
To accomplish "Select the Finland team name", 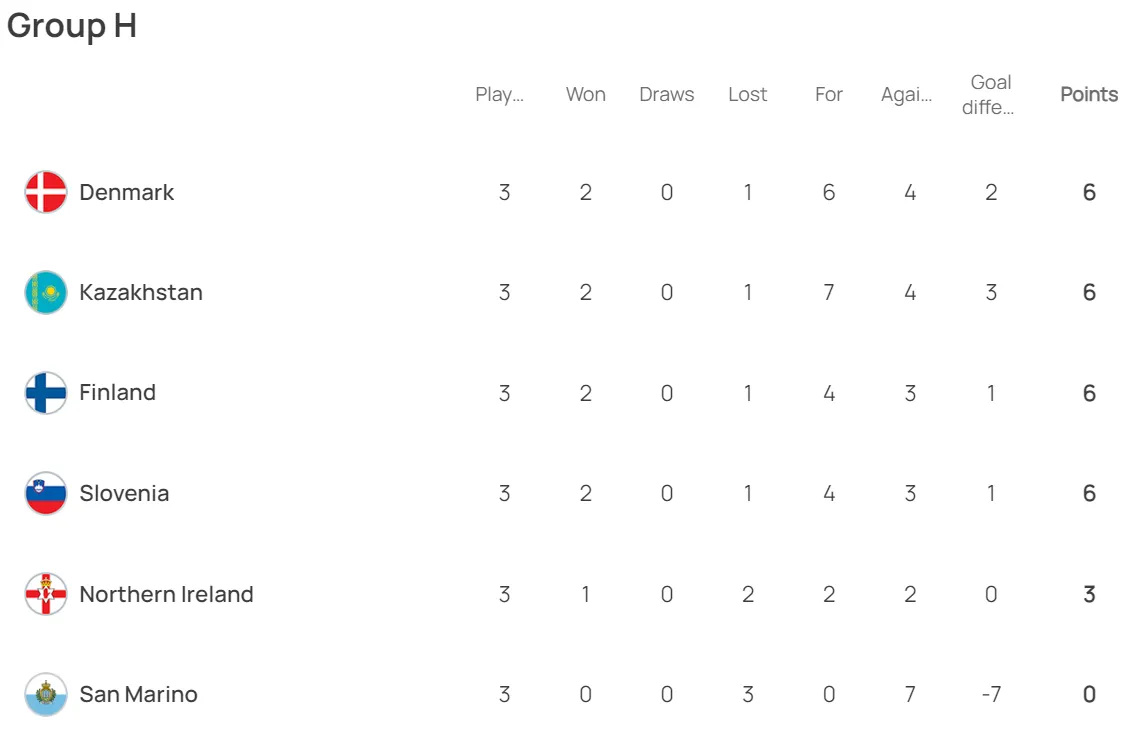I will point(118,392).
